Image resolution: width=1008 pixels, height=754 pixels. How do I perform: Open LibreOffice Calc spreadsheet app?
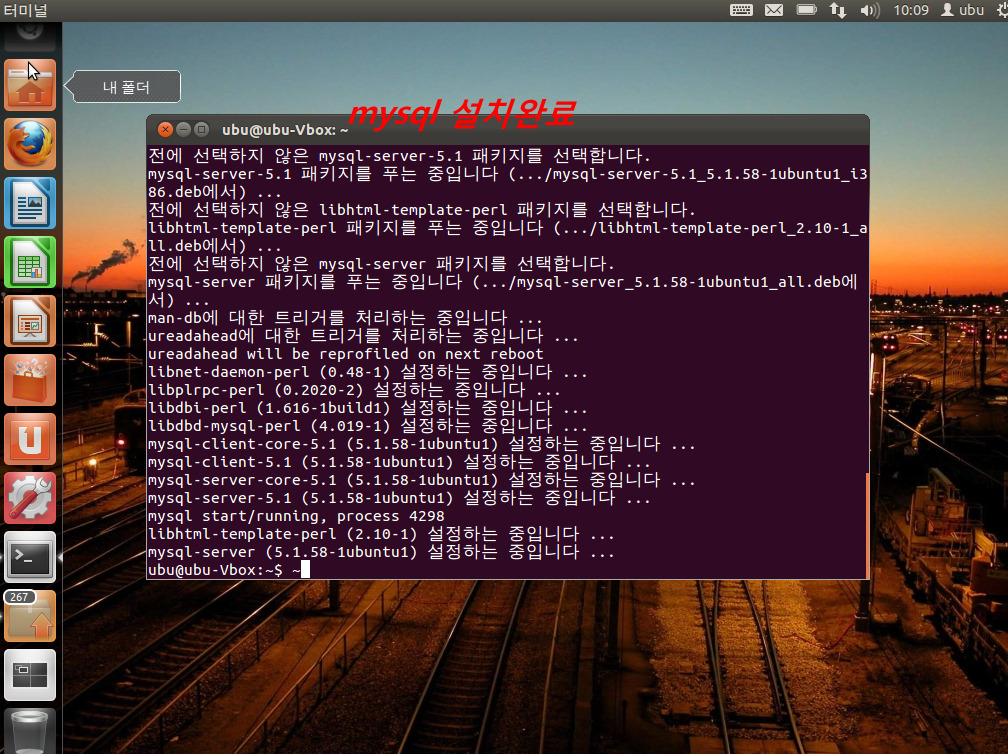point(30,263)
